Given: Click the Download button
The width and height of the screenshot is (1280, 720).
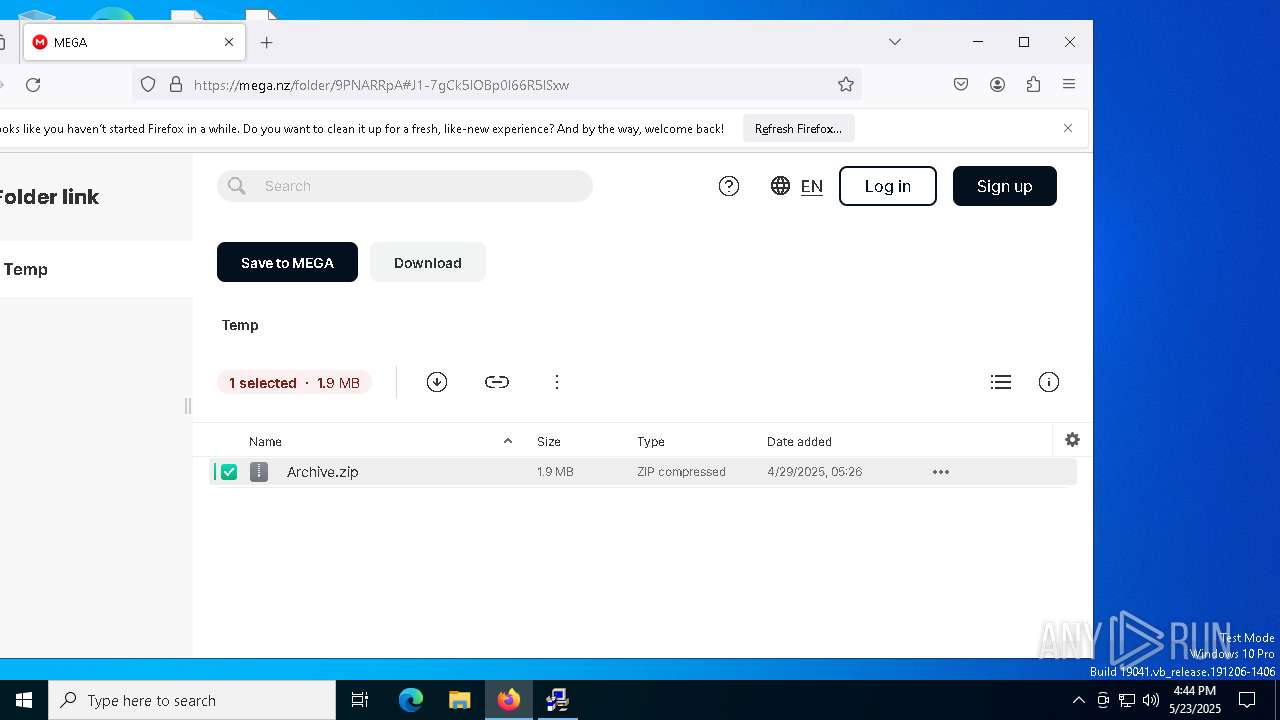Looking at the screenshot, I should point(428,262).
